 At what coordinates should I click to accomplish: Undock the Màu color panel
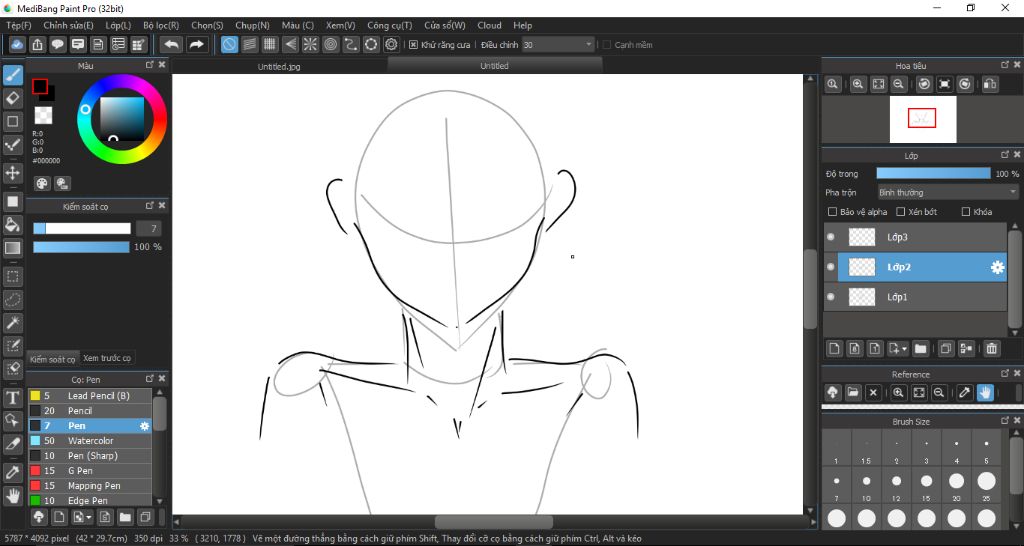point(150,65)
